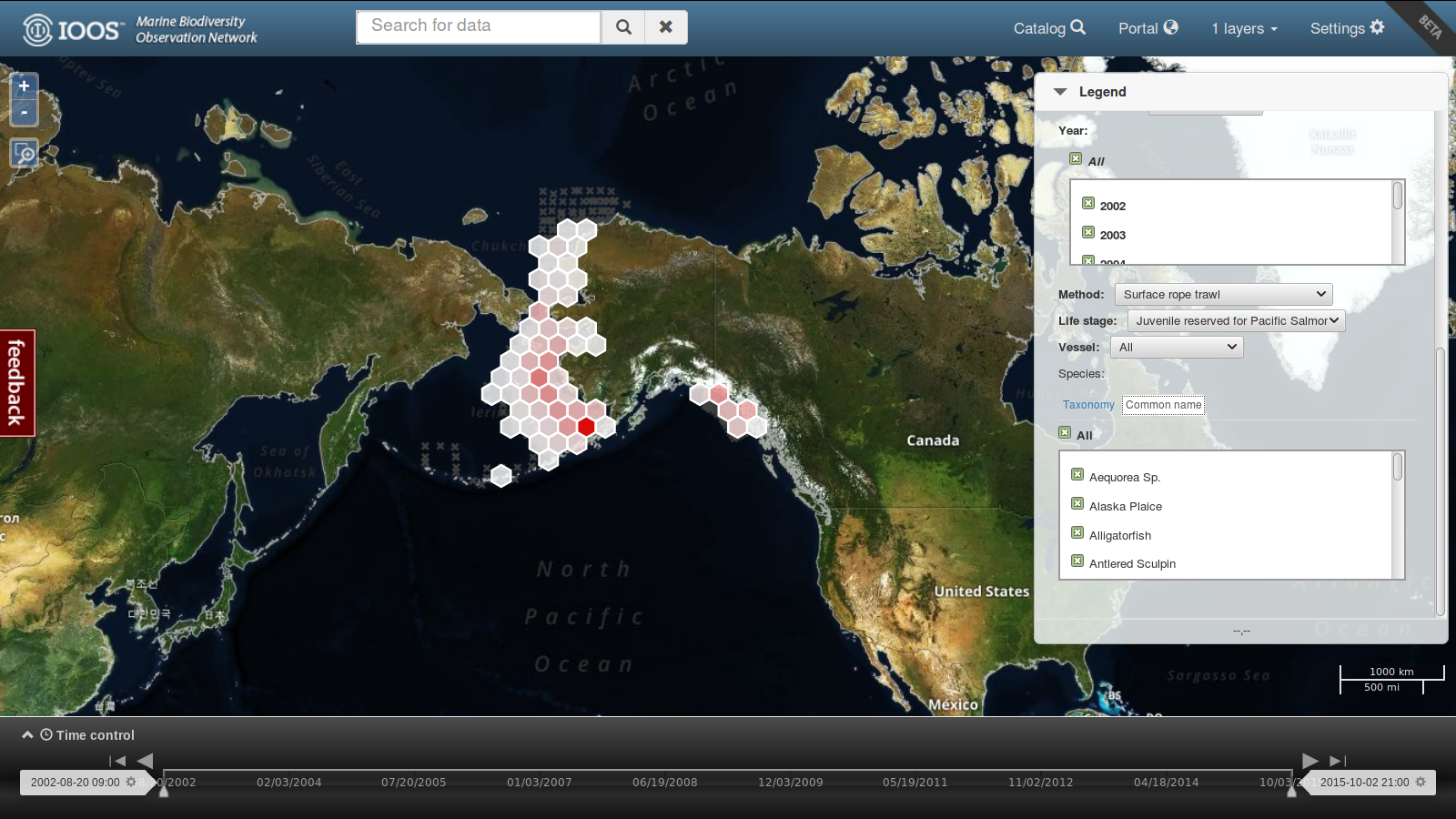1456x819 pixels.
Task: Click the search magnifier button
Action: click(x=623, y=27)
